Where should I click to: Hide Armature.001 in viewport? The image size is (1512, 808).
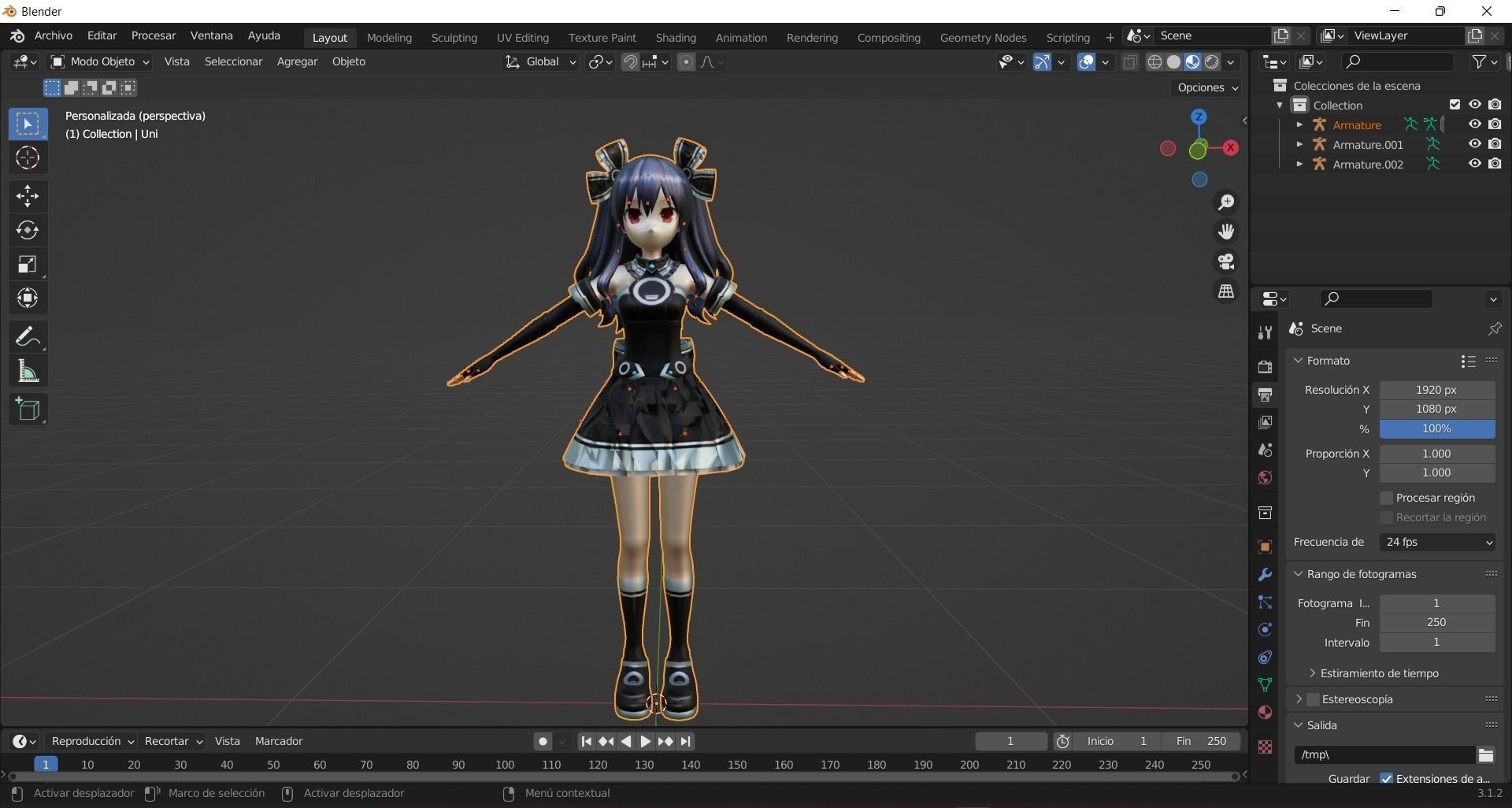1474,144
